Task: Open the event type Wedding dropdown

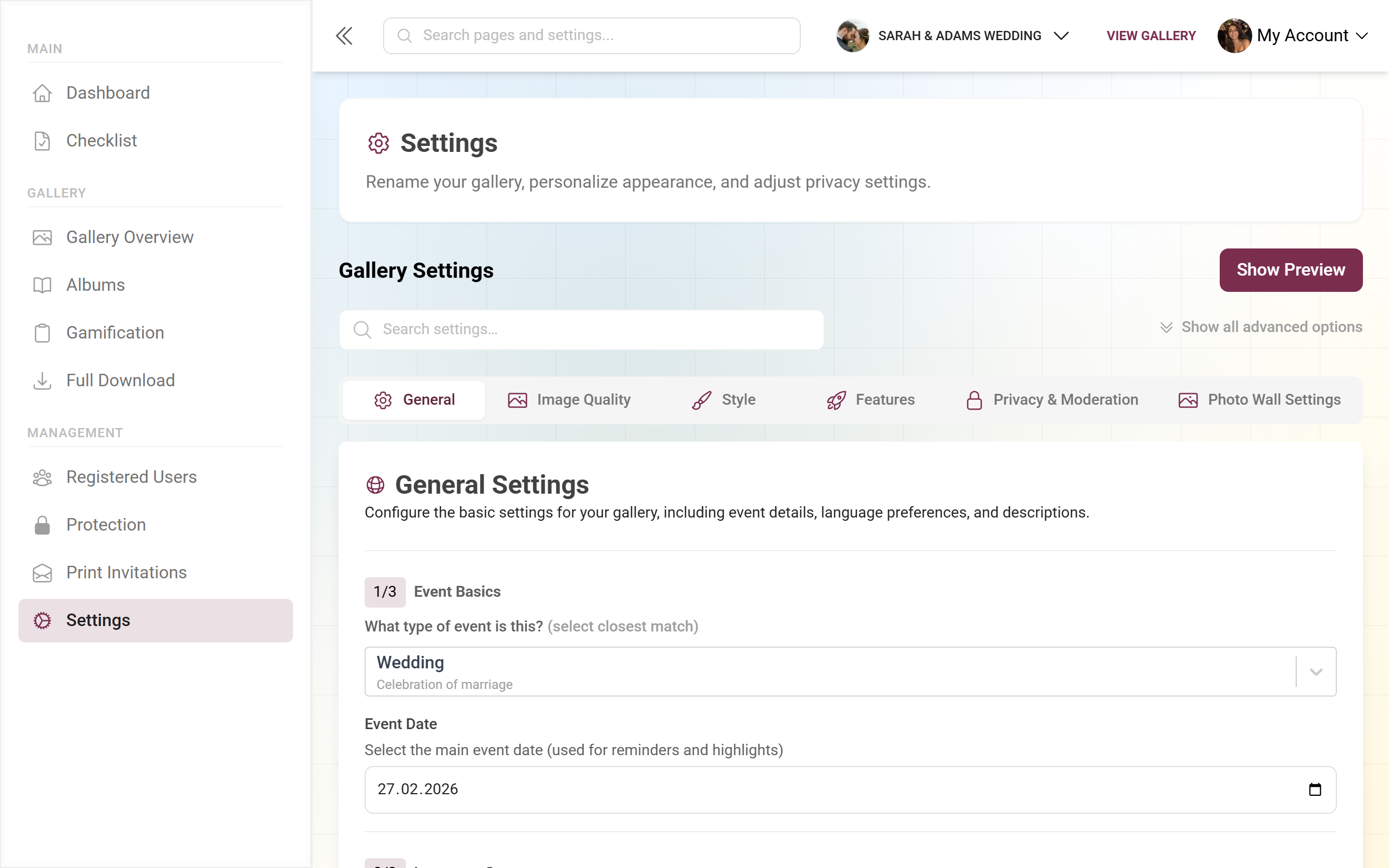Action: click(x=850, y=672)
